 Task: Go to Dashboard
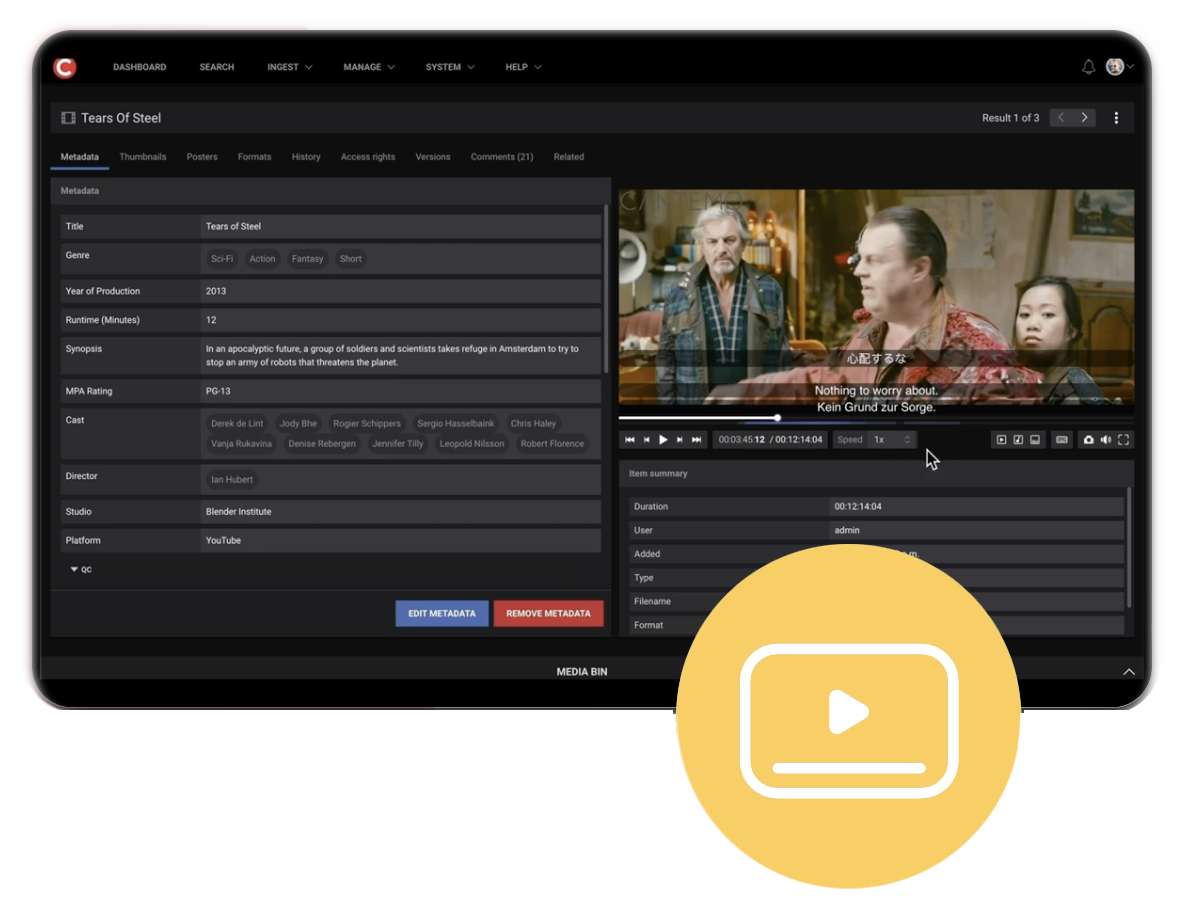(140, 67)
